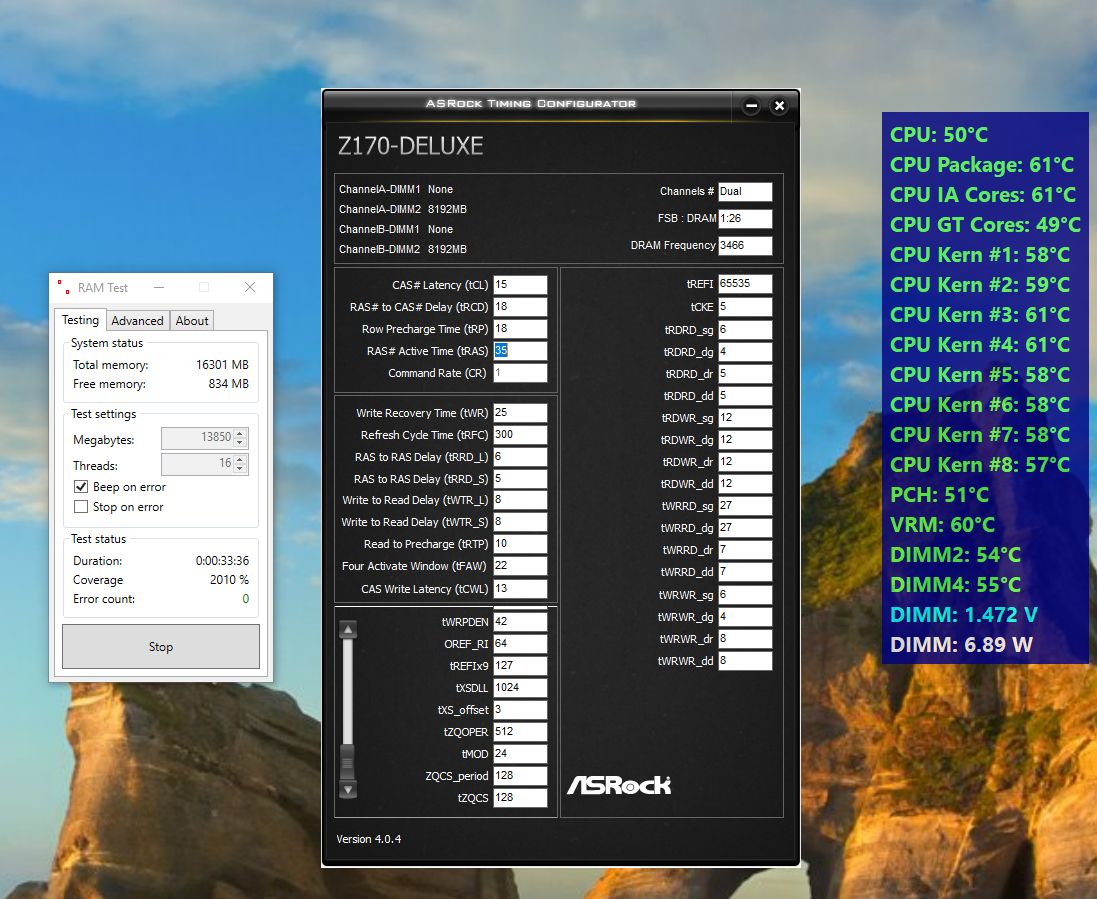Switch to the Testing tab
Viewport: 1097px width, 899px height.
[x=80, y=320]
